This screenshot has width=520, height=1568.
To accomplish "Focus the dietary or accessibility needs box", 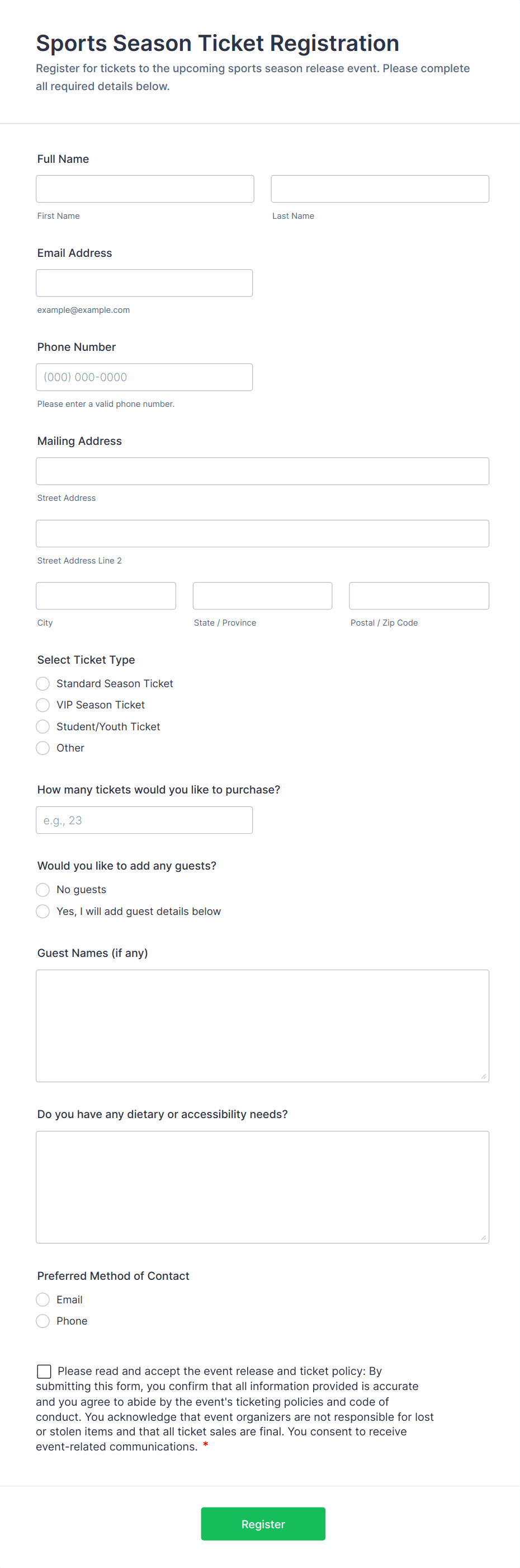I will click(262, 1187).
